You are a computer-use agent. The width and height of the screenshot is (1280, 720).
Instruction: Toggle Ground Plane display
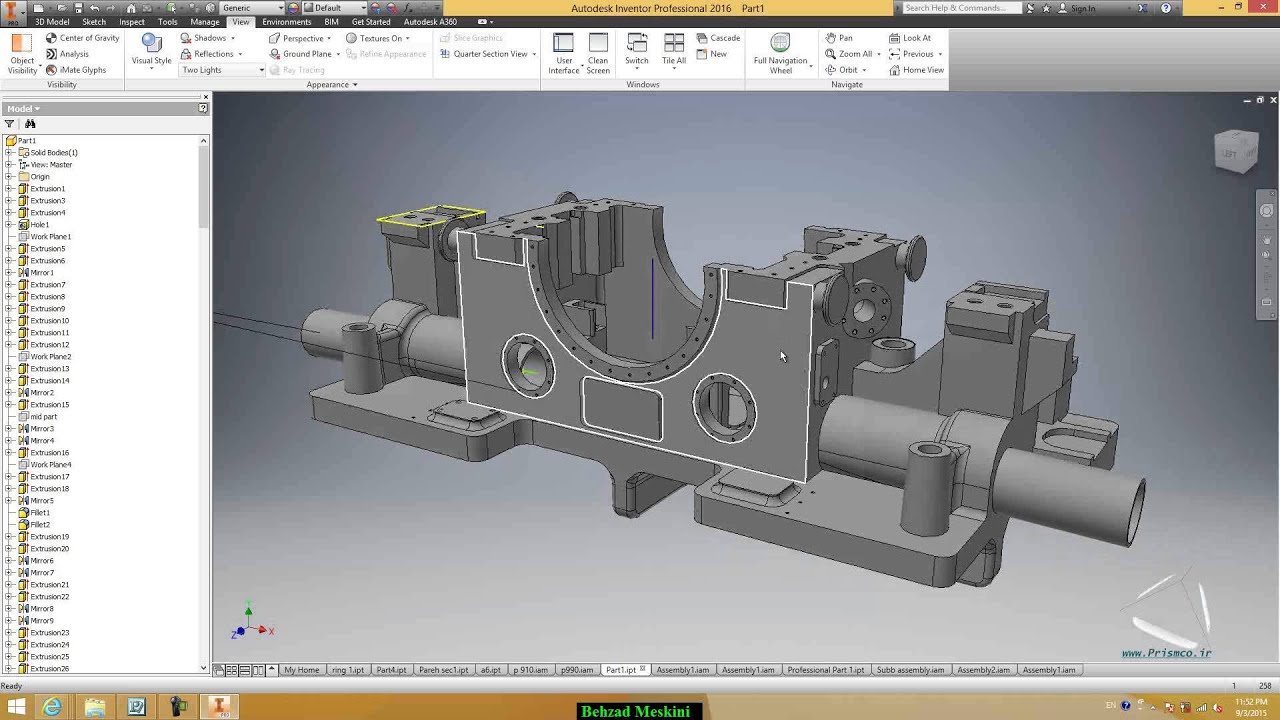pyautogui.click(x=303, y=54)
